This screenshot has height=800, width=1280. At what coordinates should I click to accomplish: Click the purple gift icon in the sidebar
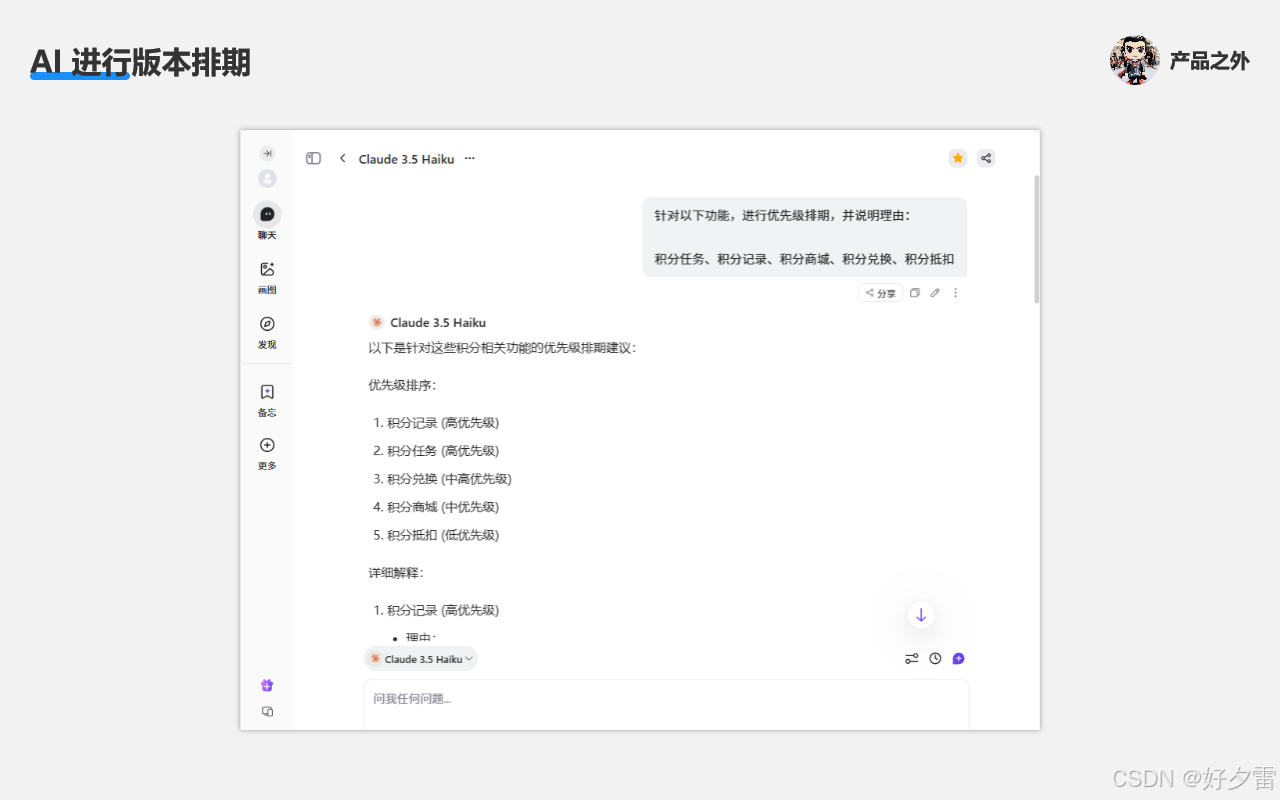(267, 685)
